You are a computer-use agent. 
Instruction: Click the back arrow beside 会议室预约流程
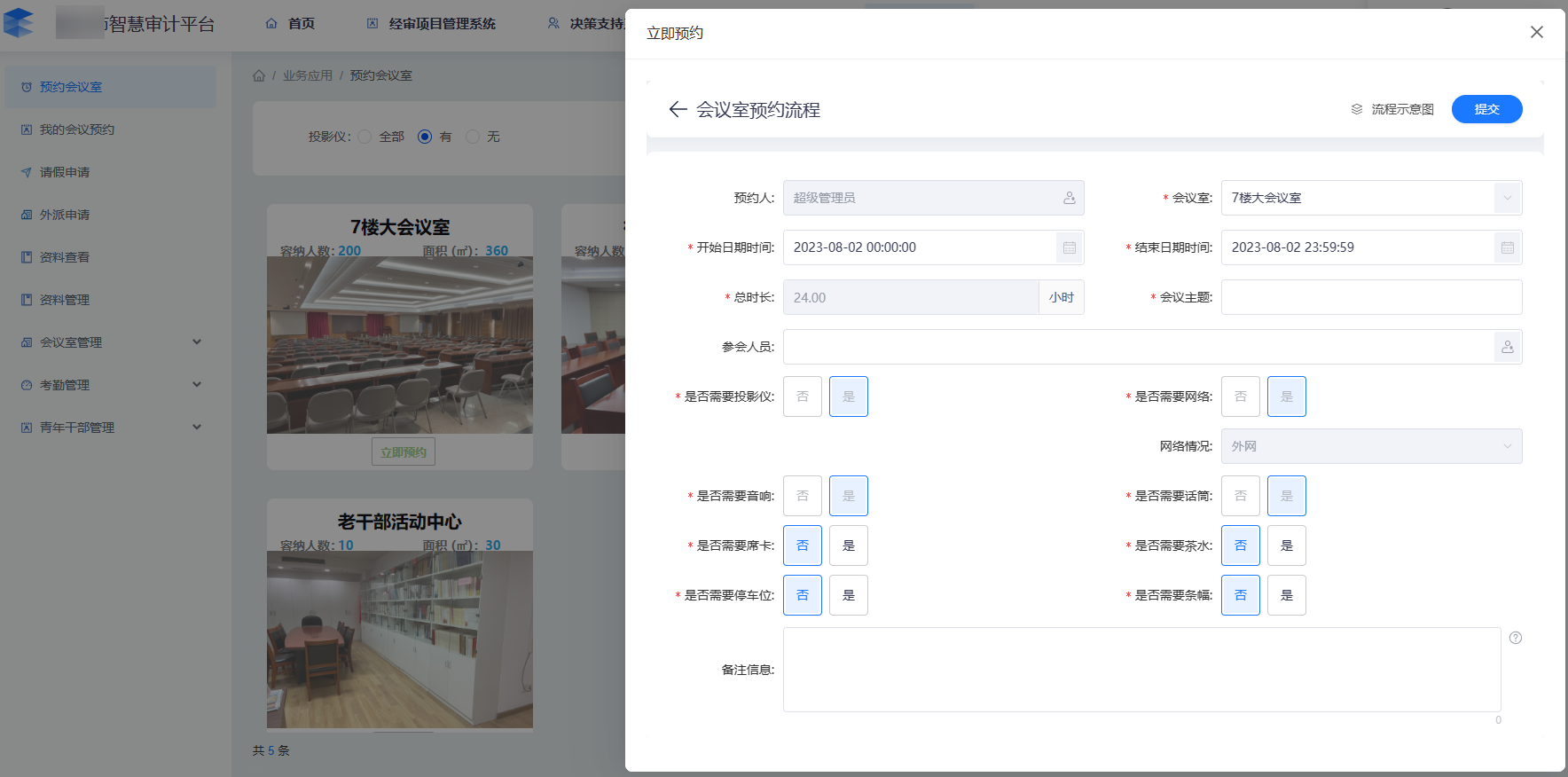(678, 109)
